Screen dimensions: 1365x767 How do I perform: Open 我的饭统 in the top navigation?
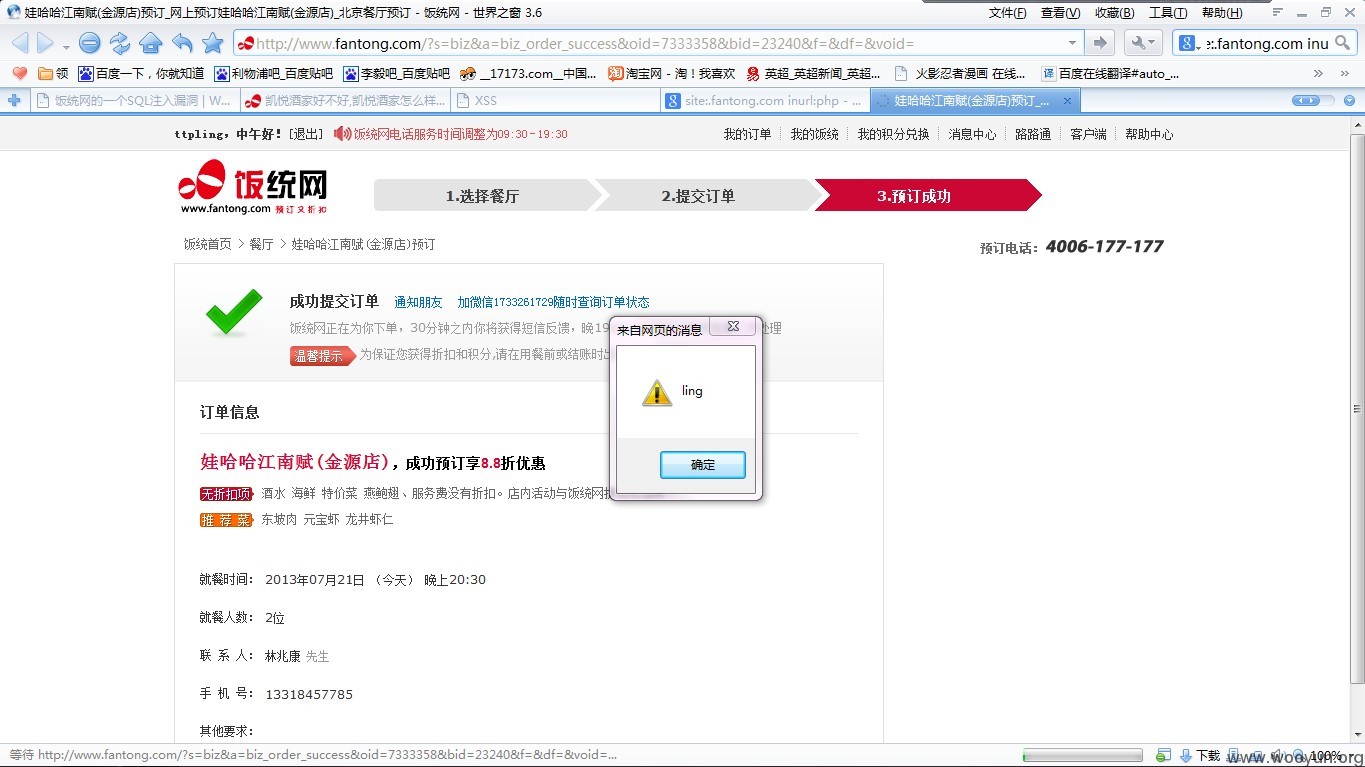tap(814, 134)
